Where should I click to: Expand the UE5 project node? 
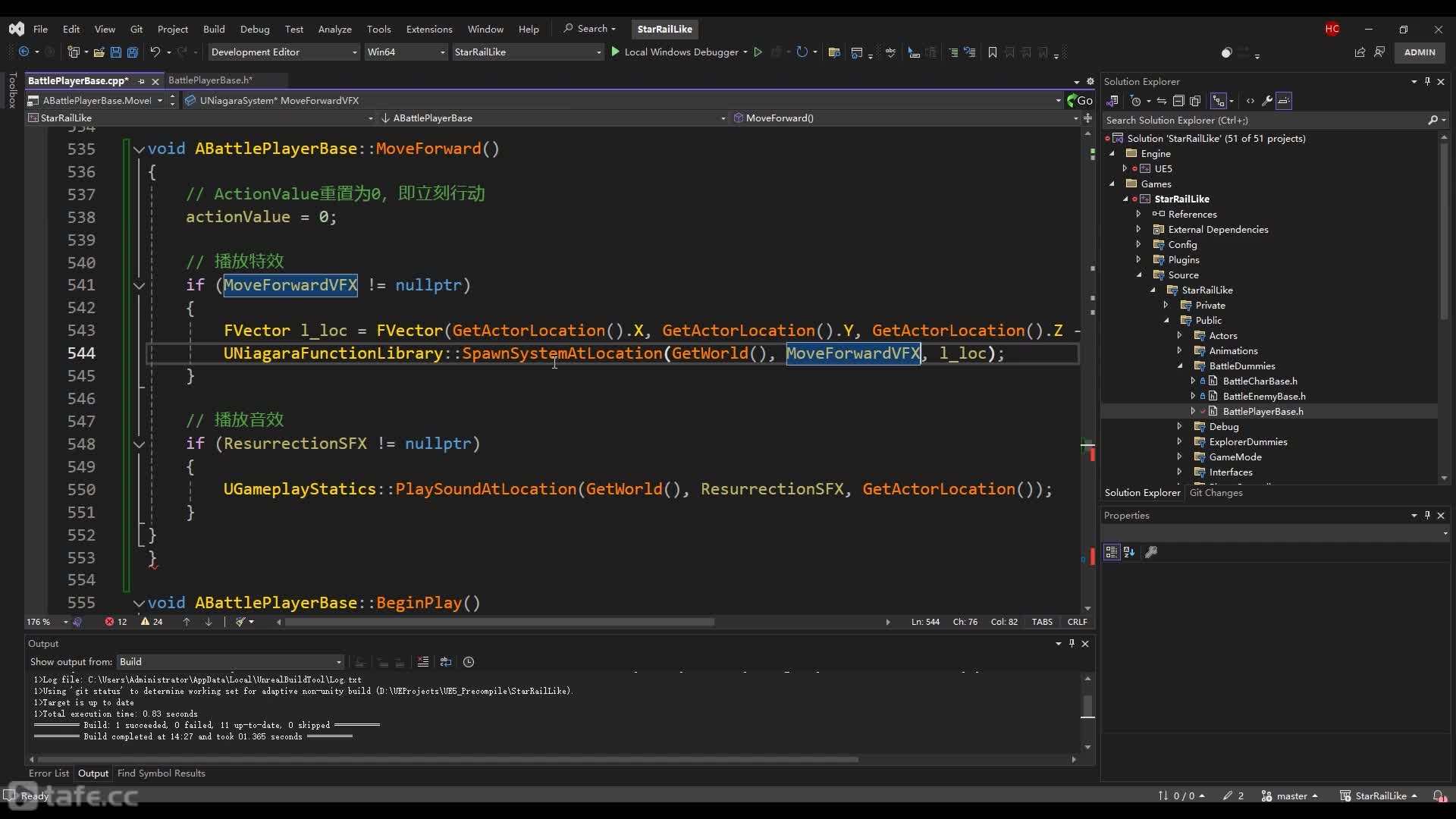click(x=1125, y=168)
